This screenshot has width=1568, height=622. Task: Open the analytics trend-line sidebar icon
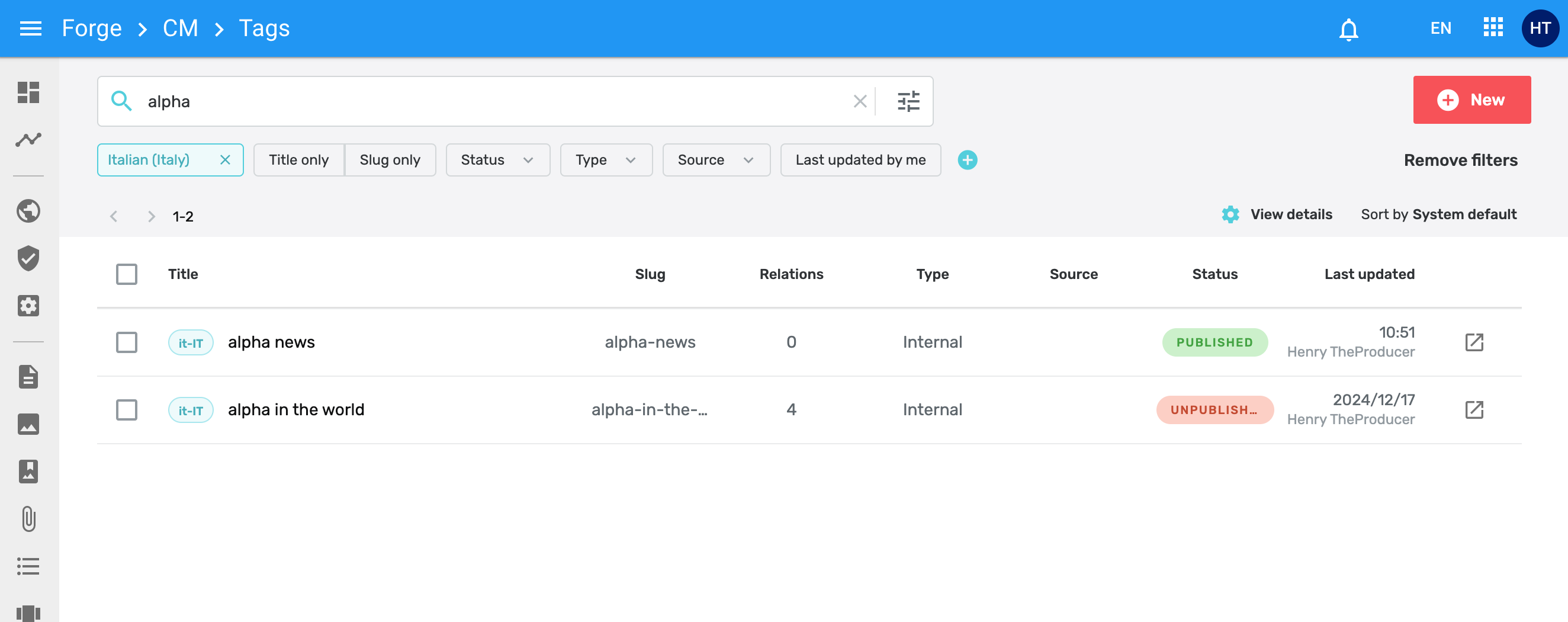click(x=28, y=140)
